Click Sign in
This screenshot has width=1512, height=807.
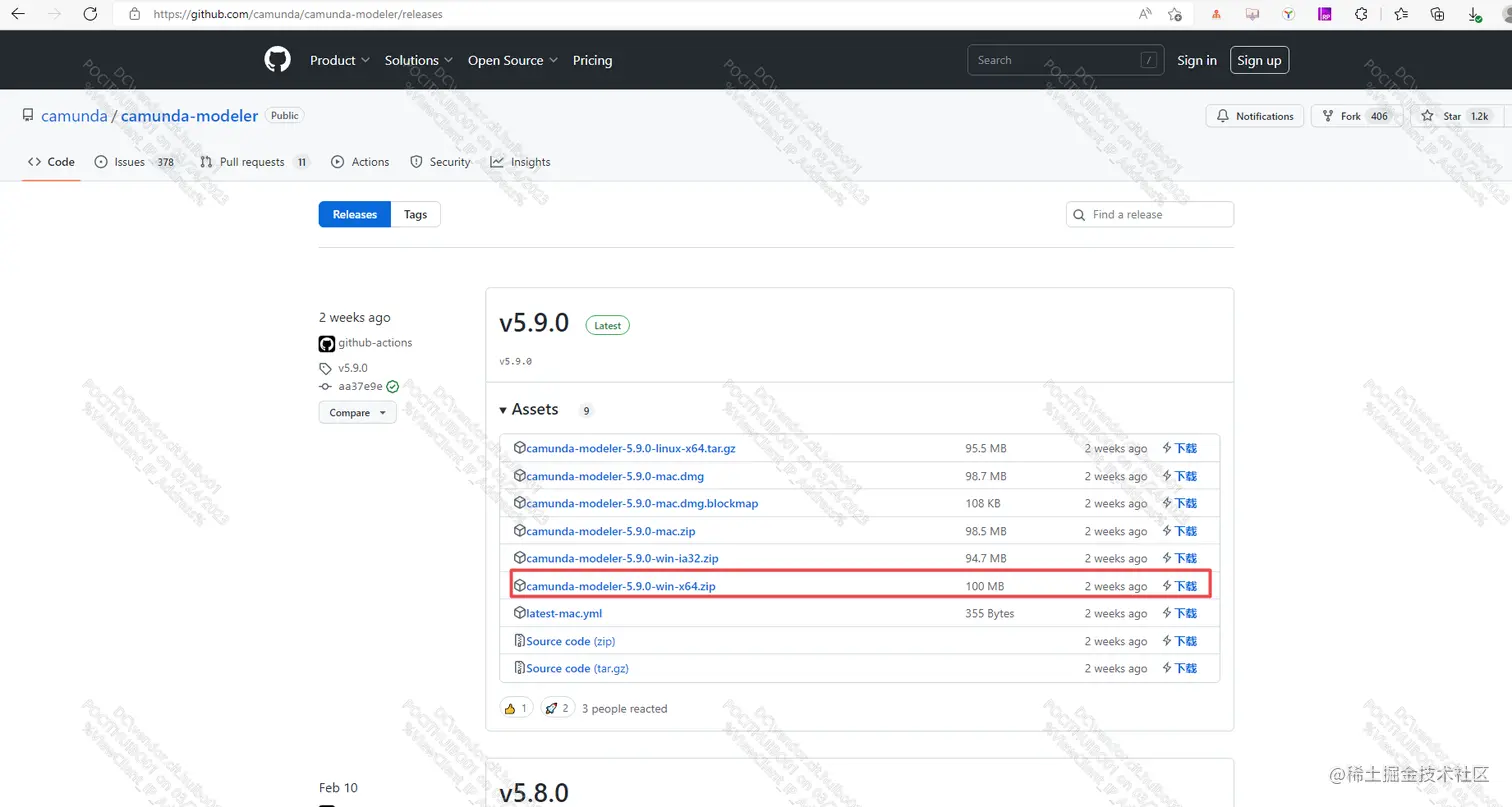(1197, 60)
